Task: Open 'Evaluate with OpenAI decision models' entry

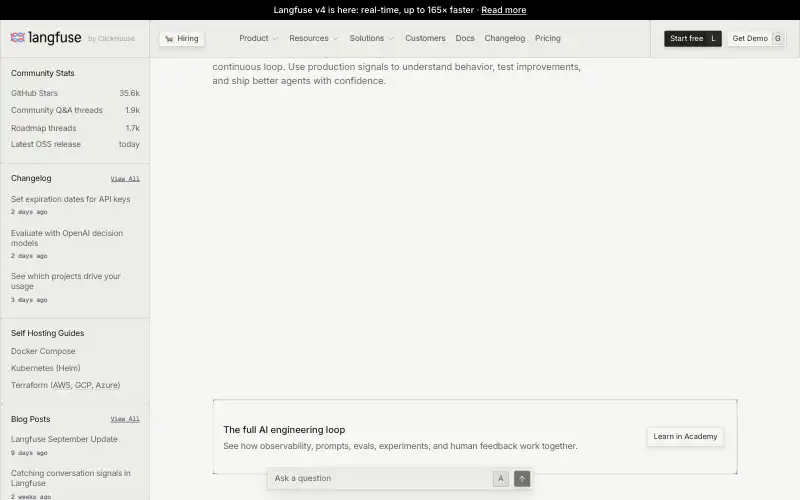Action: (x=67, y=238)
